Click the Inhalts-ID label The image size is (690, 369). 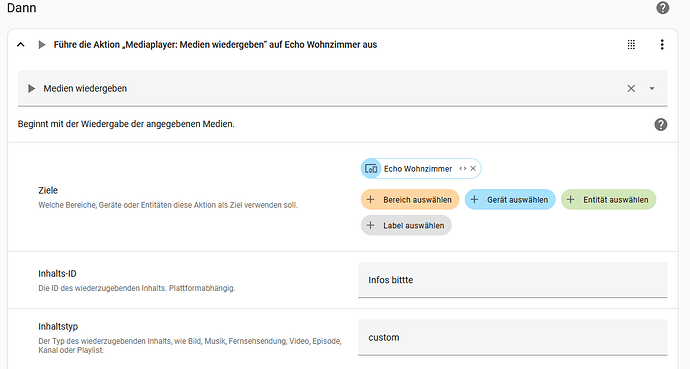(x=57, y=274)
